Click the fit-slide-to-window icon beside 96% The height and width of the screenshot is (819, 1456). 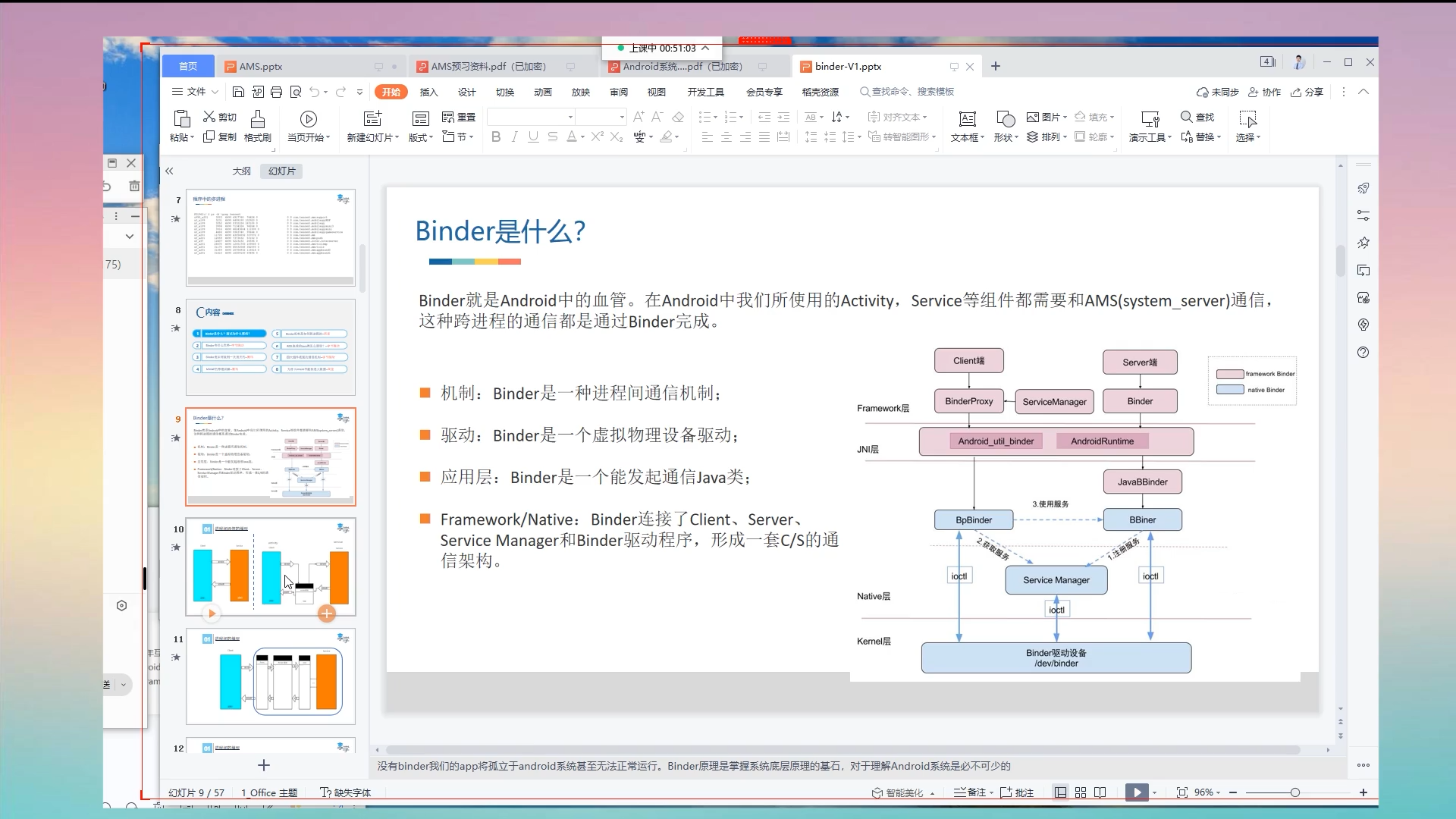click(x=1181, y=792)
